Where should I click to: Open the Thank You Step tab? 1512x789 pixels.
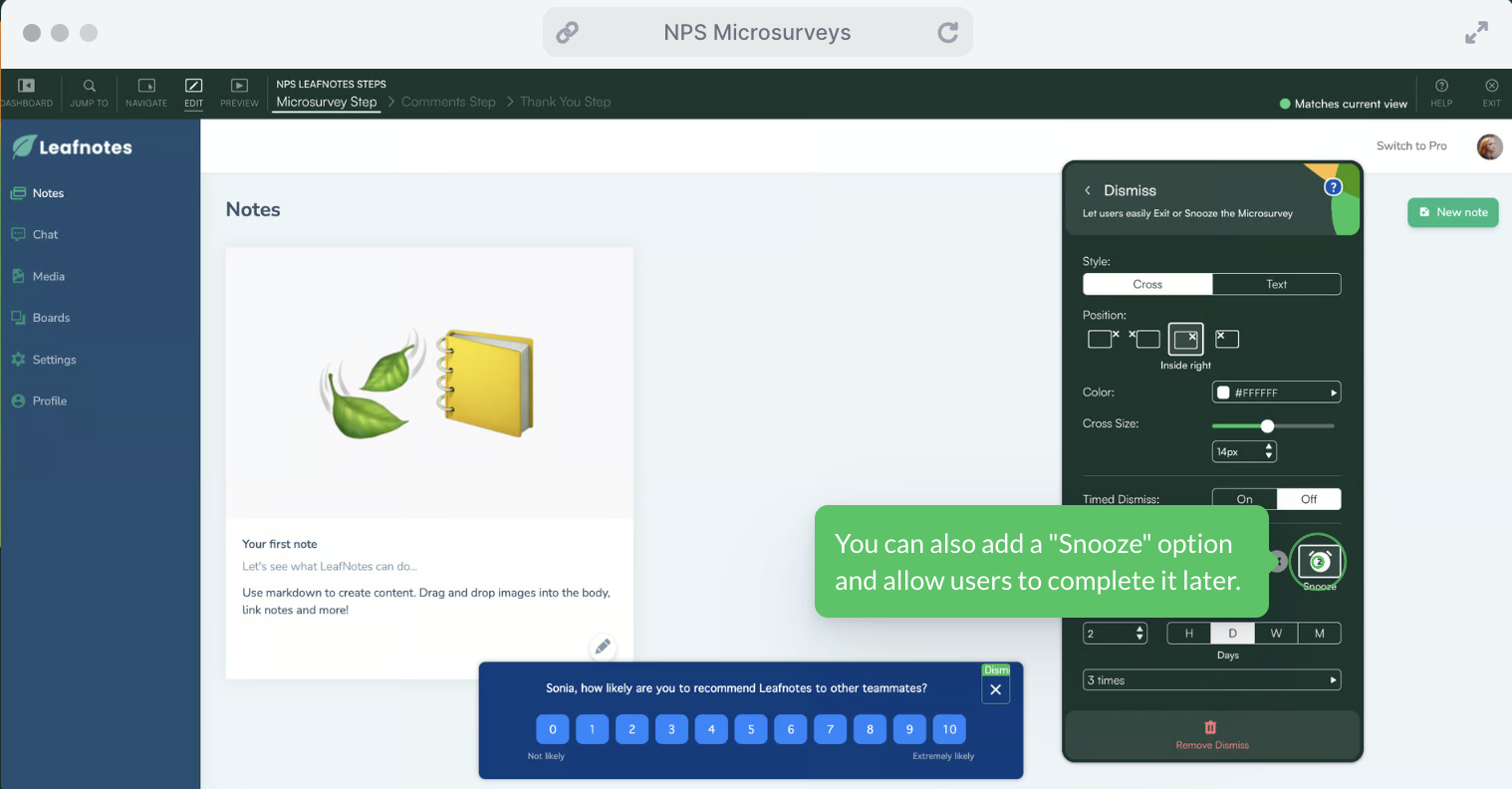click(565, 102)
